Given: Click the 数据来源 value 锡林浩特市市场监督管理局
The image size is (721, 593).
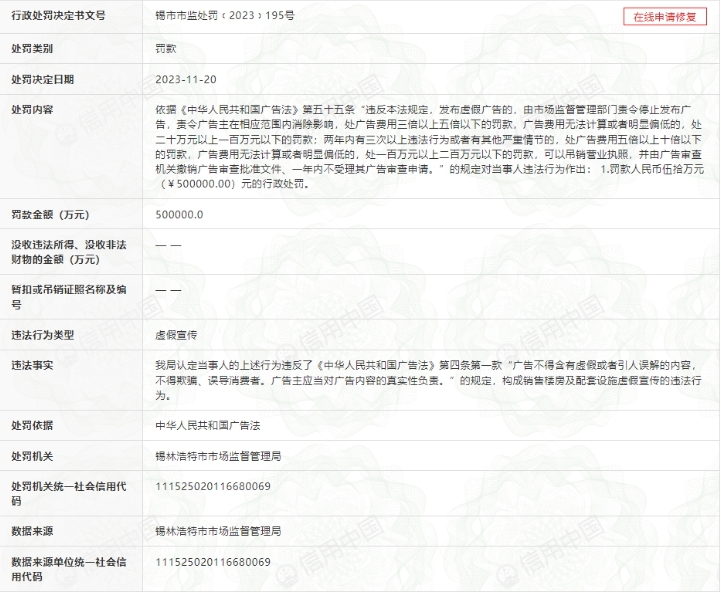Looking at the screenshot, I should point(217,530).
